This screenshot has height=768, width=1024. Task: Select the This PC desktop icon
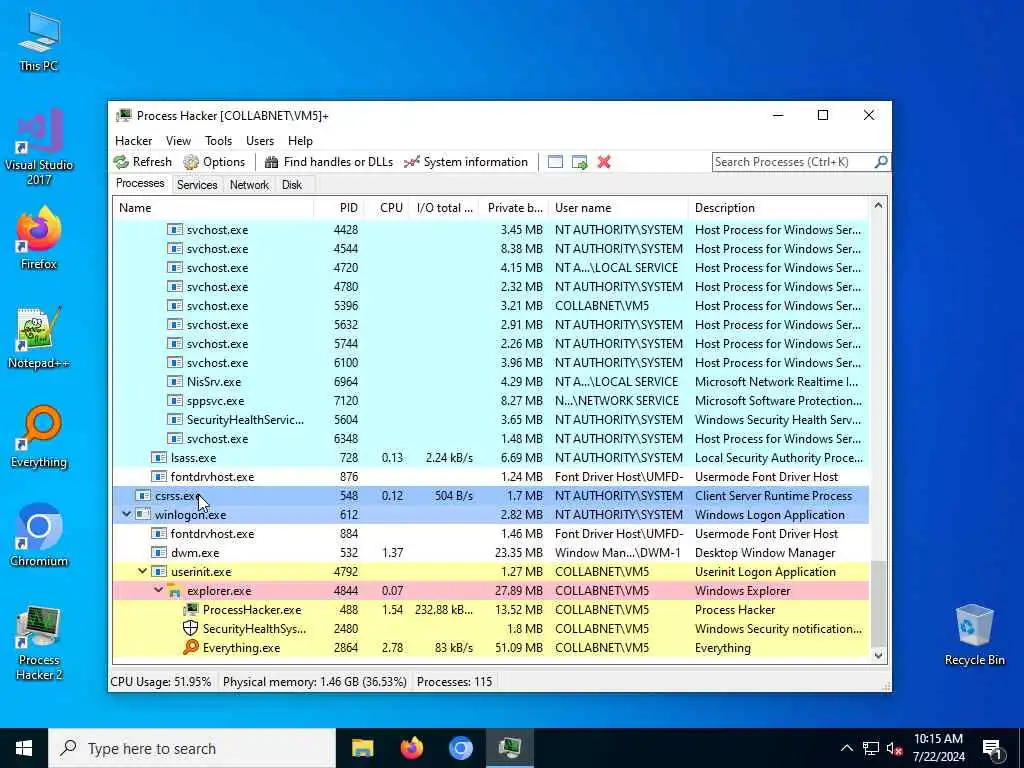click(x=39, y=41)
